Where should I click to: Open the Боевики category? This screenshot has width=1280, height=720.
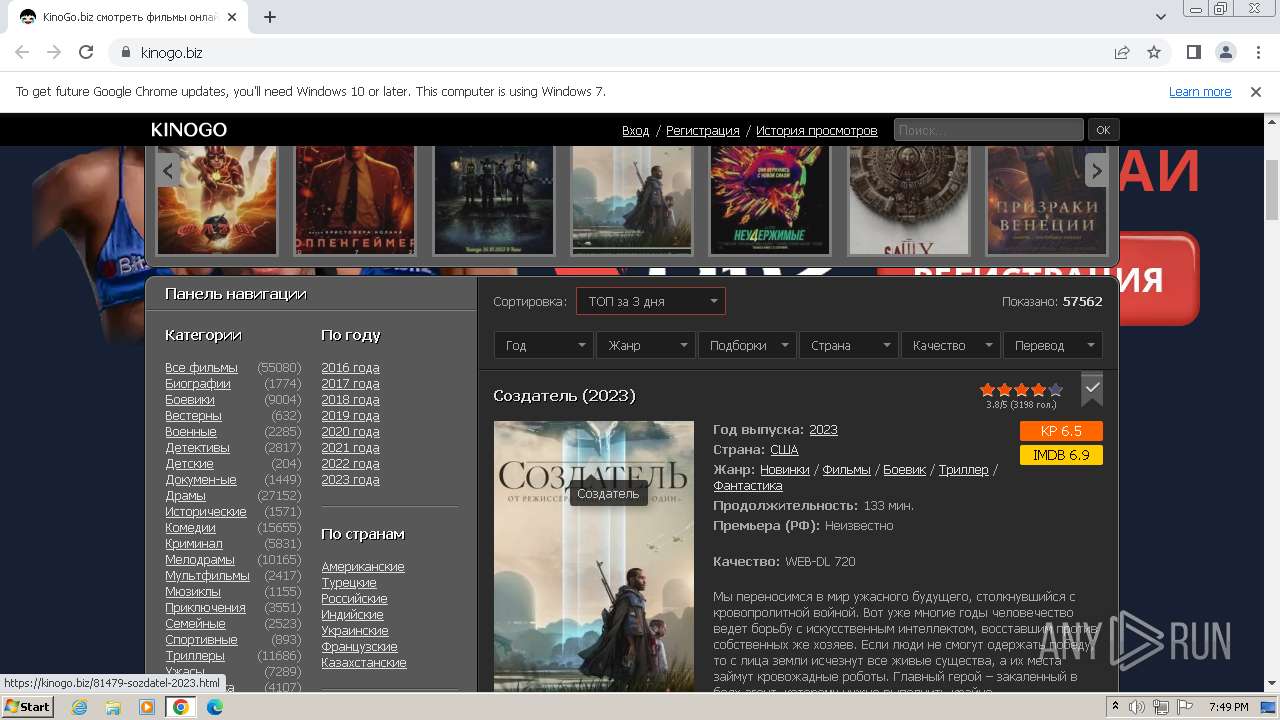click(x=190, y=400)
